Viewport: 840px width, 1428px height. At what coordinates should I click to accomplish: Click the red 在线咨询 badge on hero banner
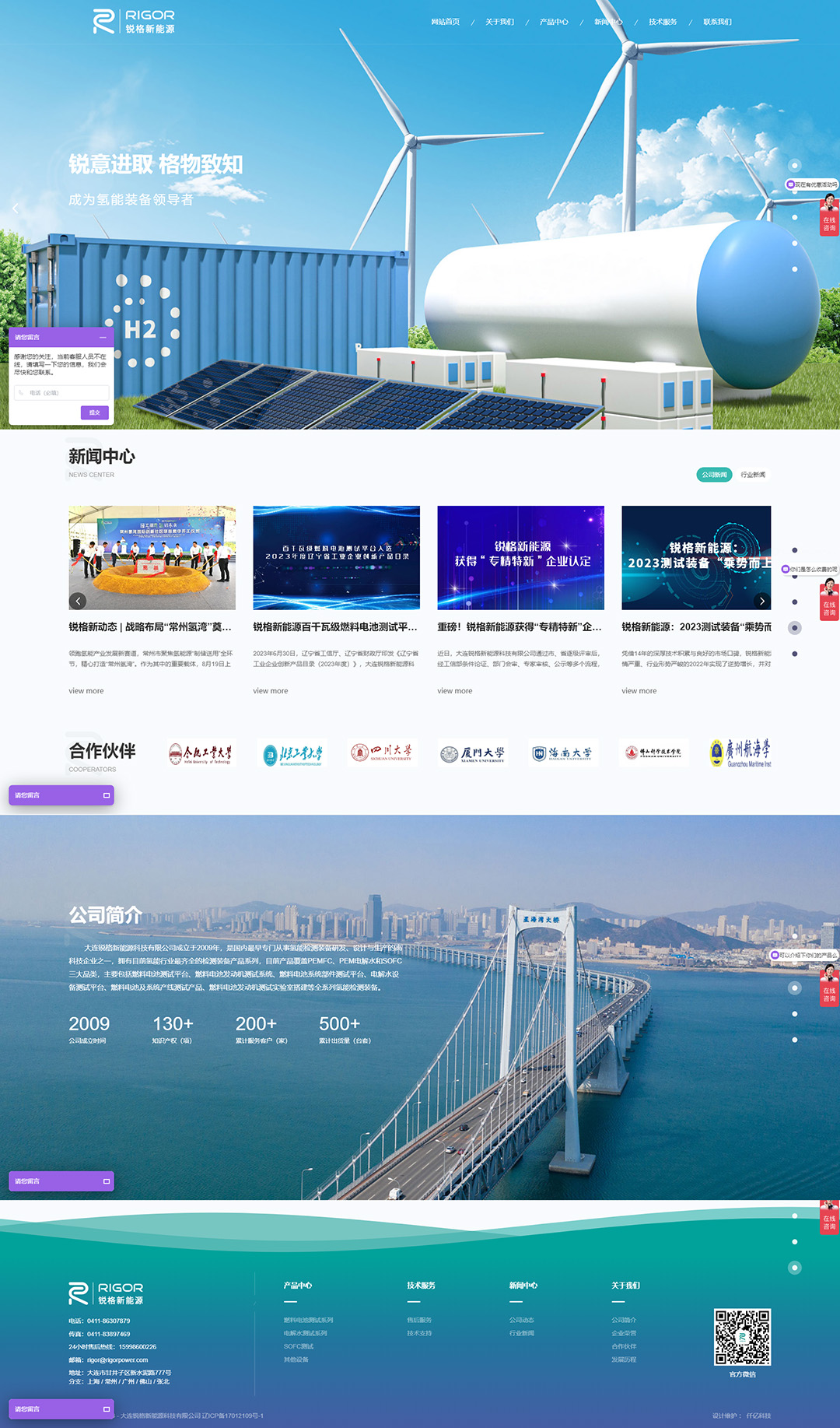point(829,216)
